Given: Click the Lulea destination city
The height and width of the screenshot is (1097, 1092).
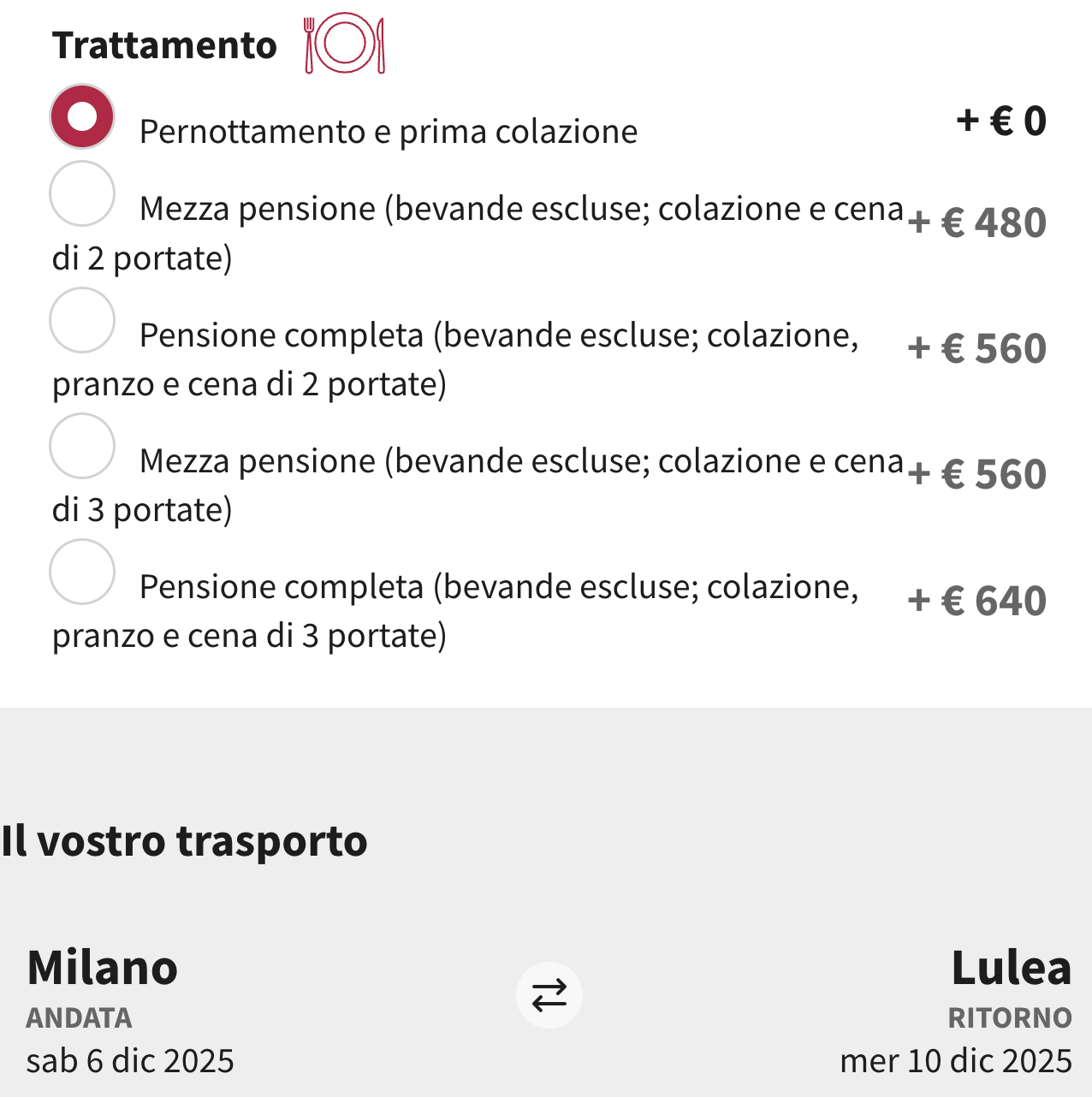Looking at the screenshot, I should pos(1011,968).
